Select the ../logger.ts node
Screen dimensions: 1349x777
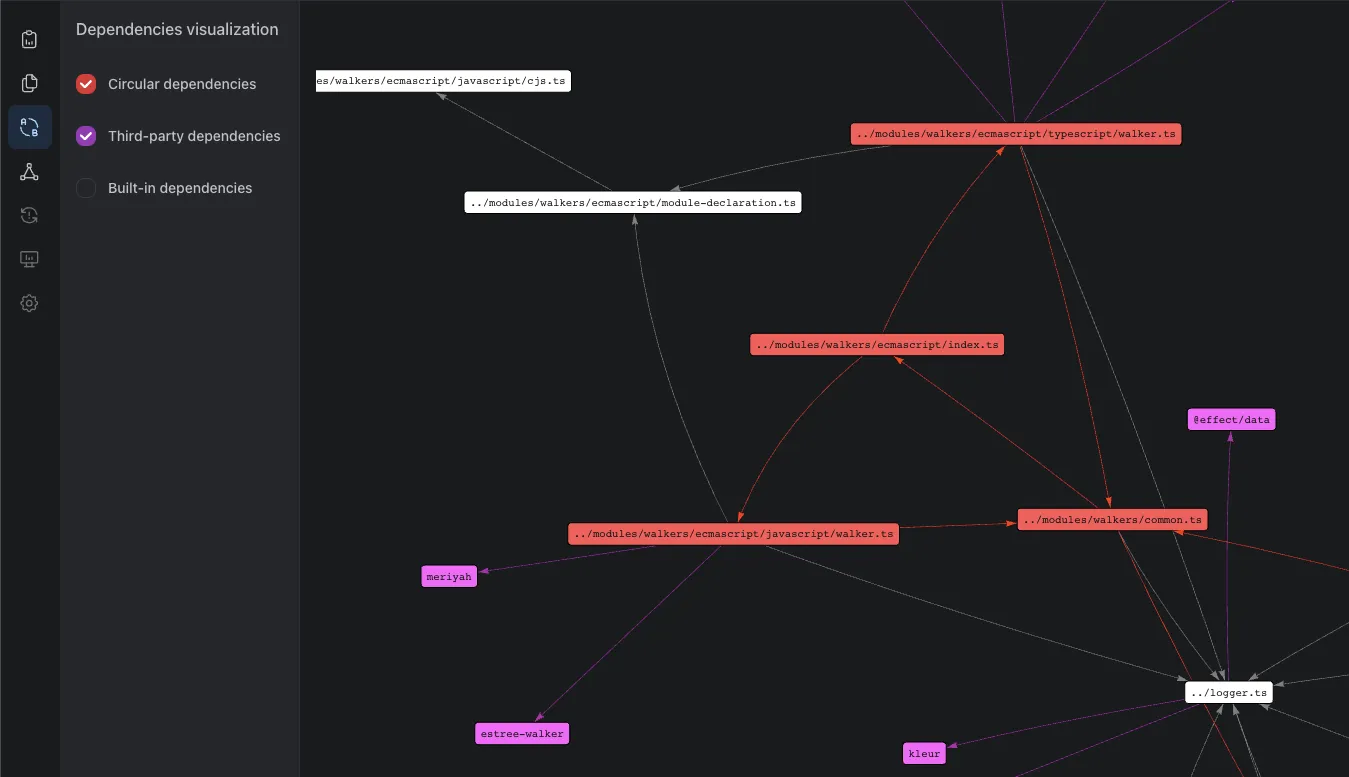coord(1229,692)
